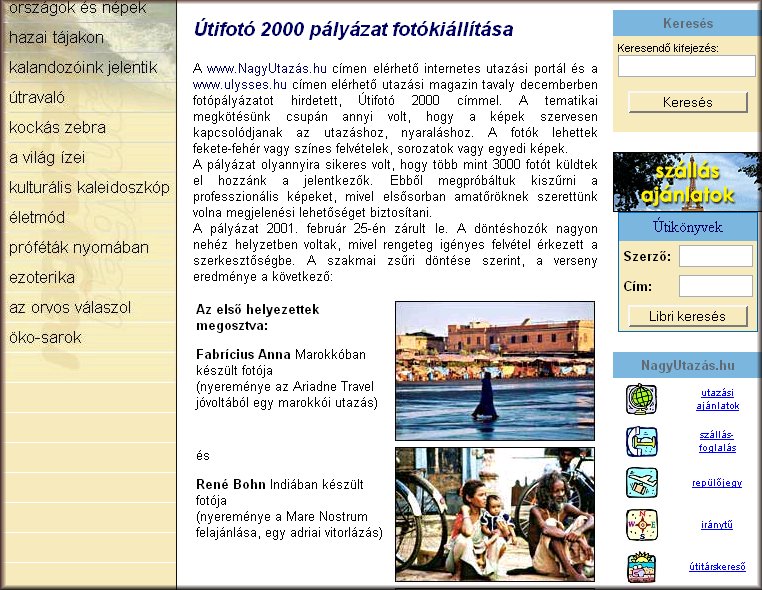Click the Libri keresés button
Image resolution: width=762 pixels, height=590 pixels.
tap(688, 316)
